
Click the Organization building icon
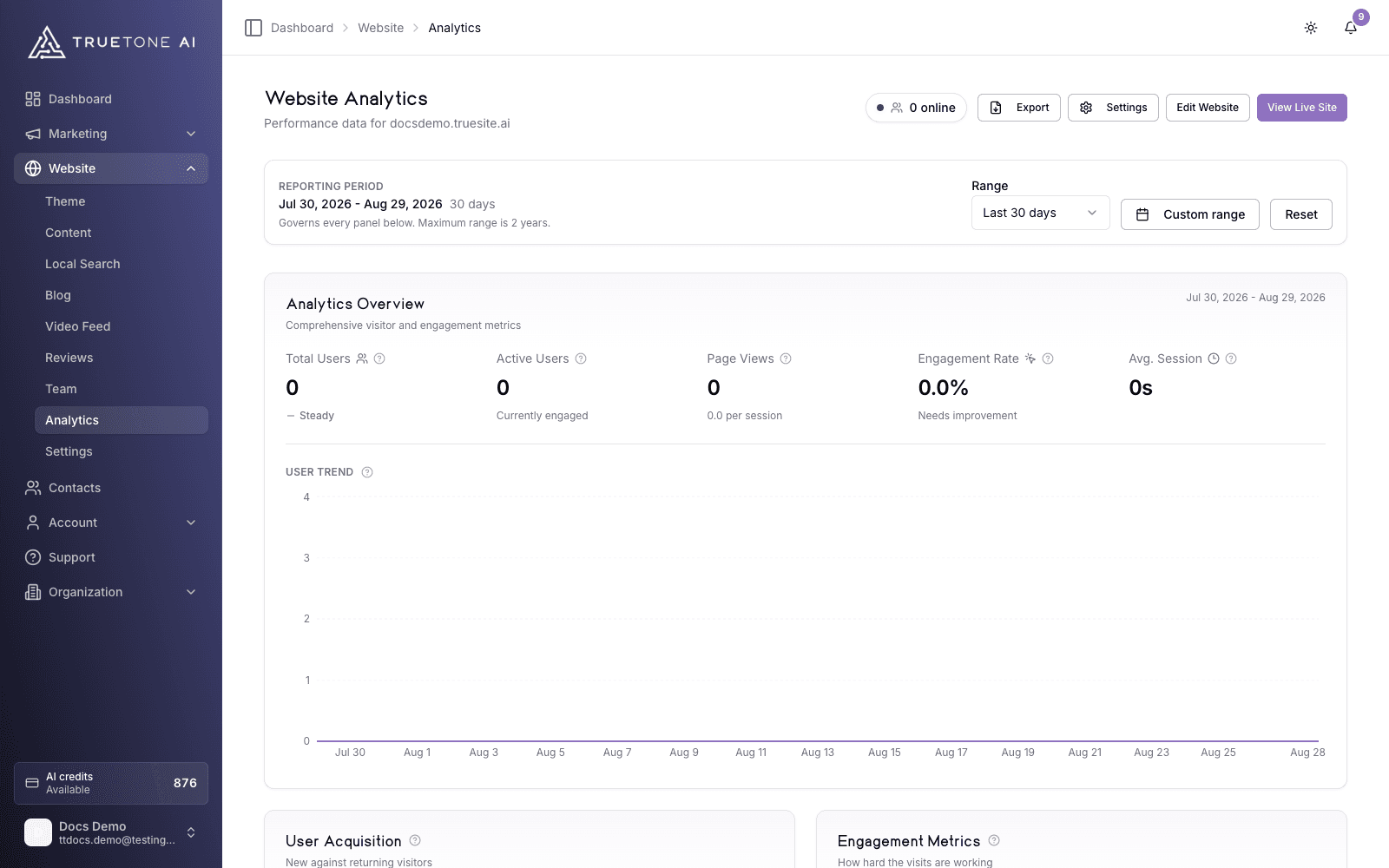(x=33, y=592)
